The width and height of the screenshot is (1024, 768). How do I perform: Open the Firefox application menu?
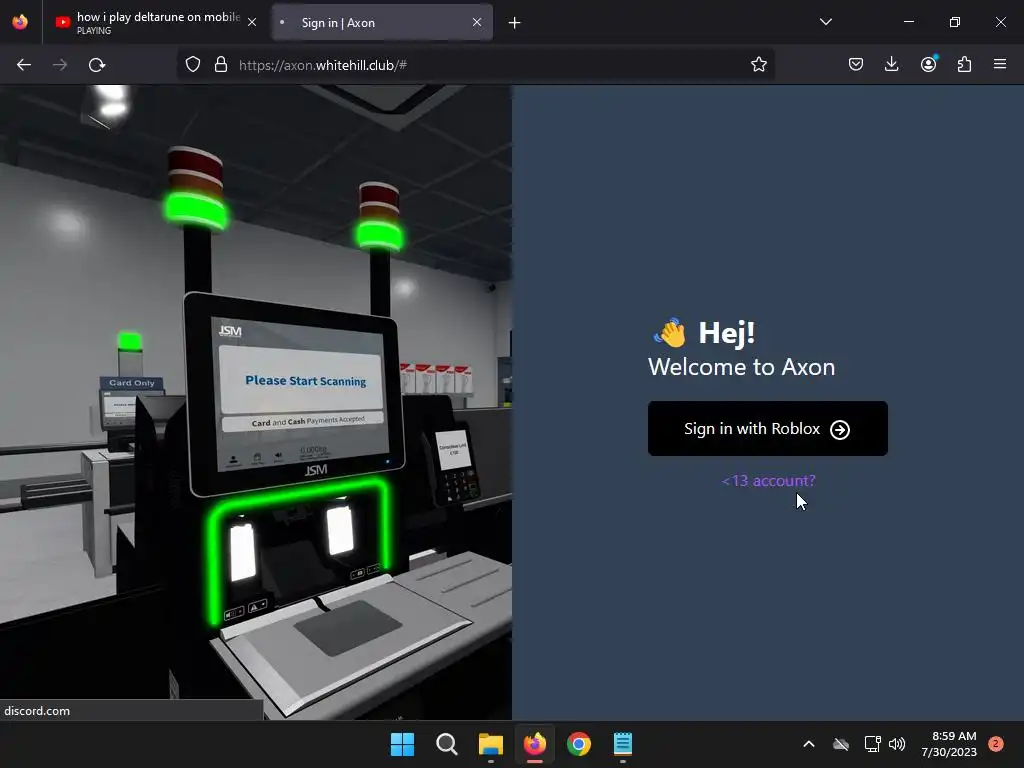[1000, 64]
